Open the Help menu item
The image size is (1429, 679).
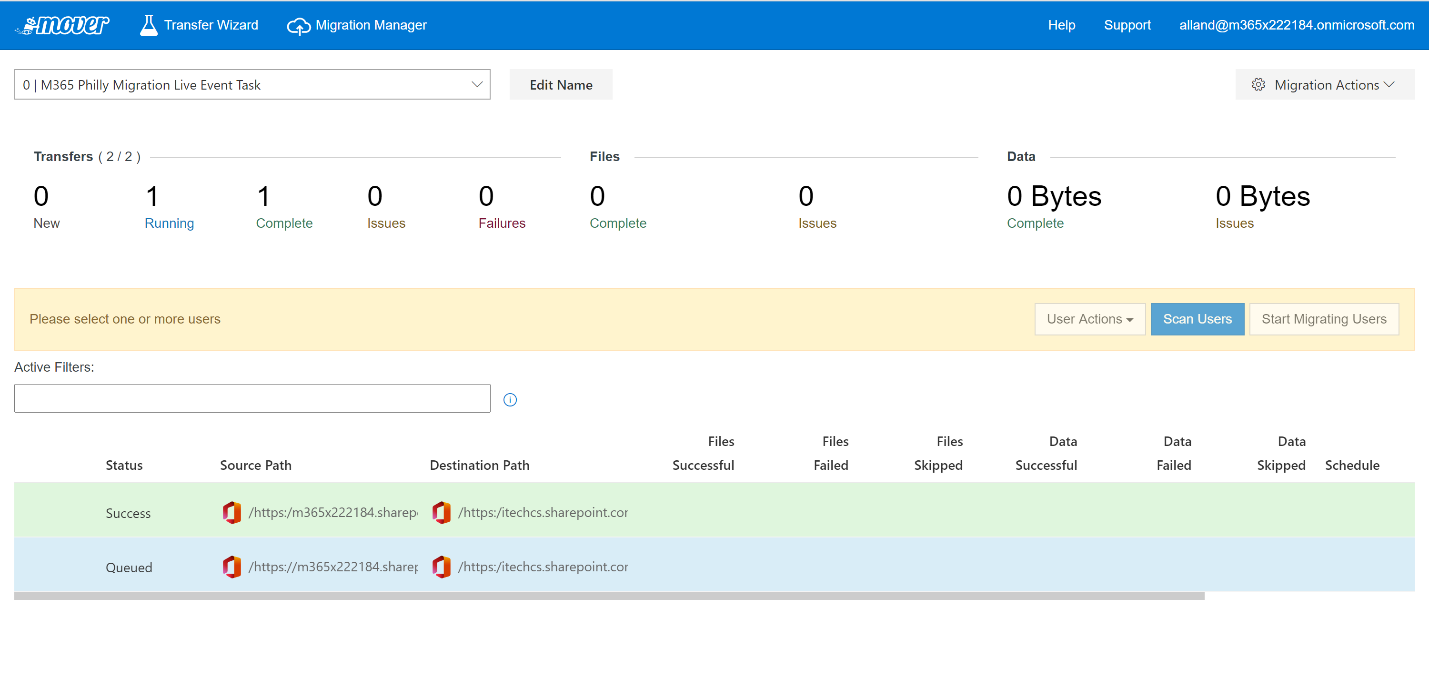[x=1061, y=25]
